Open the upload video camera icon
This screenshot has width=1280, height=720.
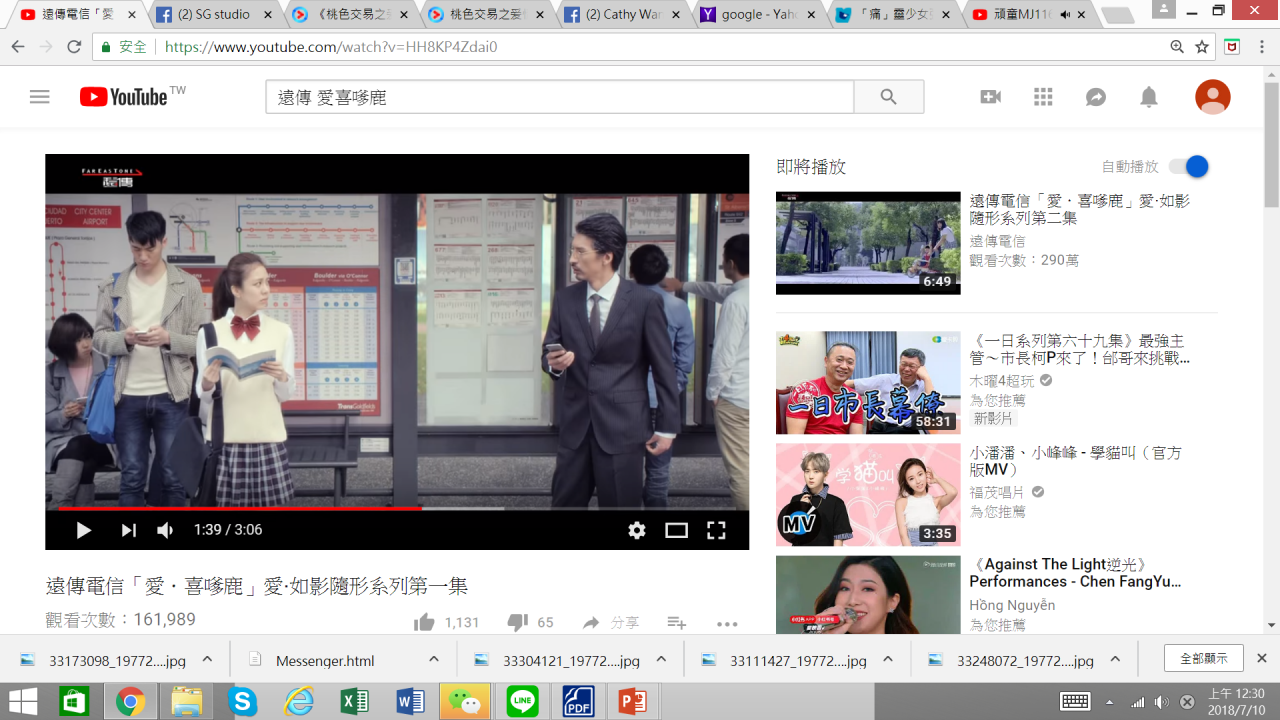pos(991,97)
